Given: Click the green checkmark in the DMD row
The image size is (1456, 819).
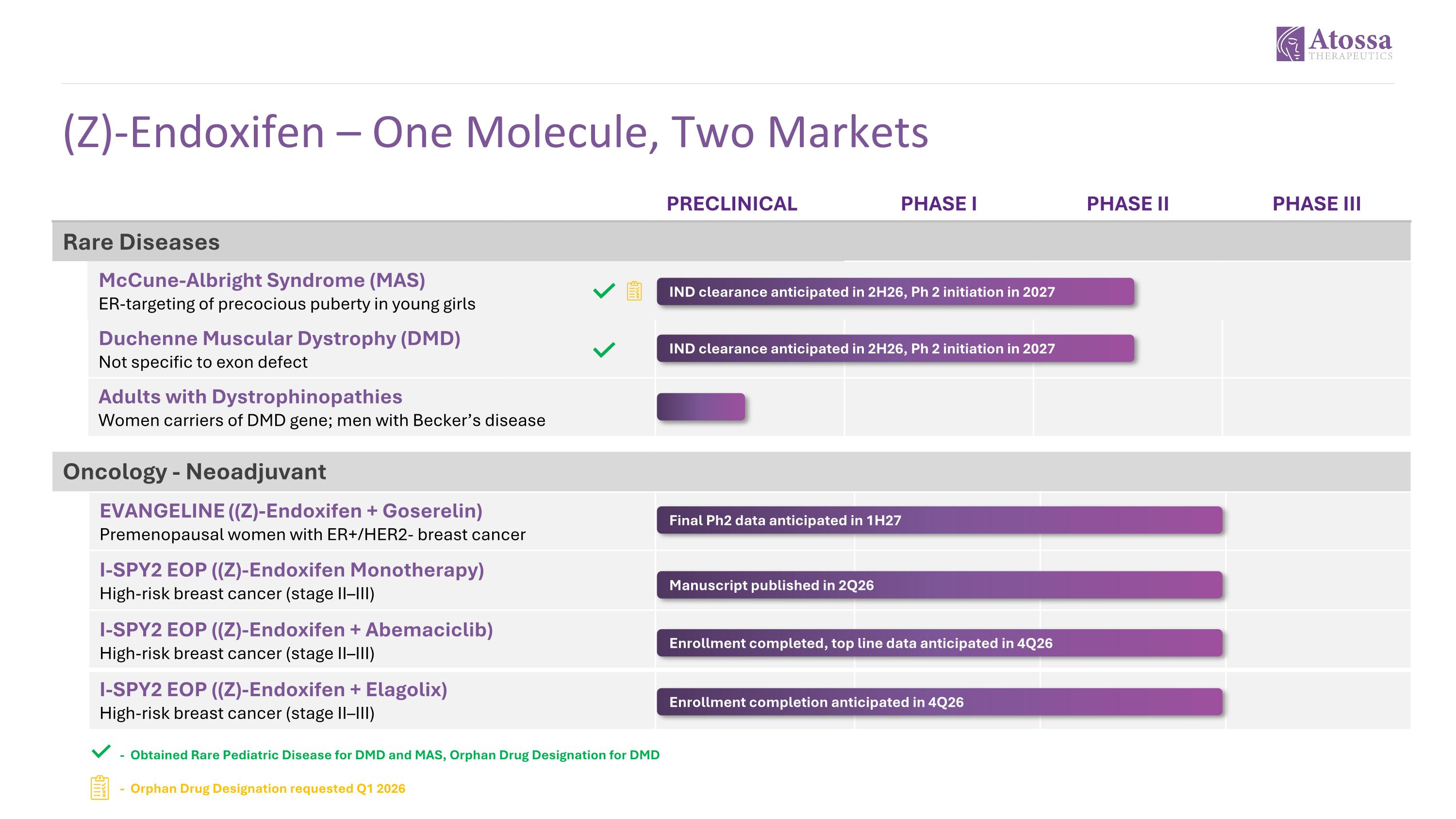Looking at the screenshot, I should 604,350.
